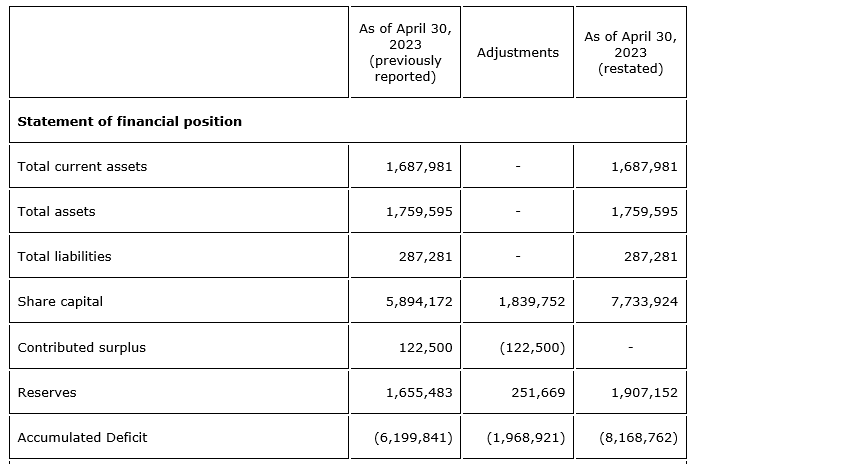
Task: Select the Share capital adjustment value 1,839,752
Action: (x=531, y=302)
